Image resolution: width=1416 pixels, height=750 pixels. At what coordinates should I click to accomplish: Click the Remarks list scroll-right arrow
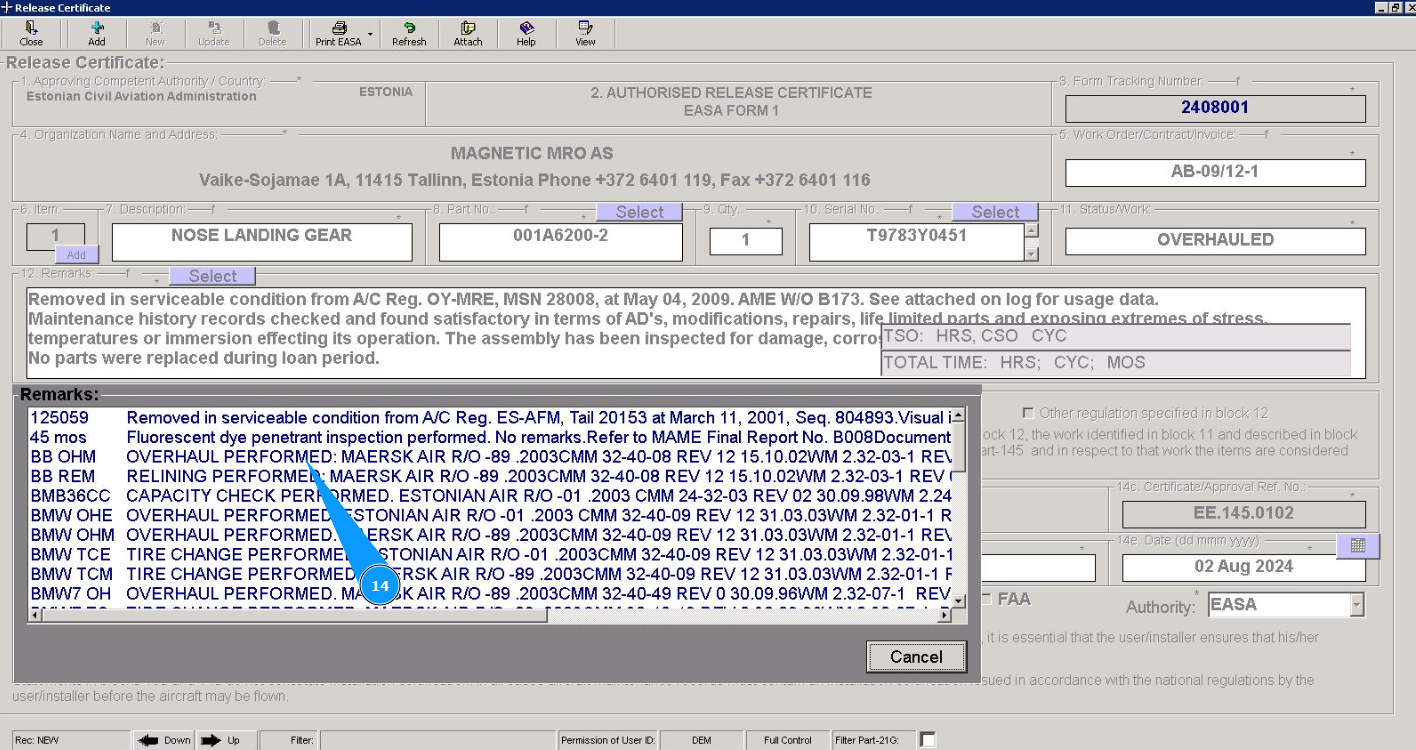(x=944, y=615)
